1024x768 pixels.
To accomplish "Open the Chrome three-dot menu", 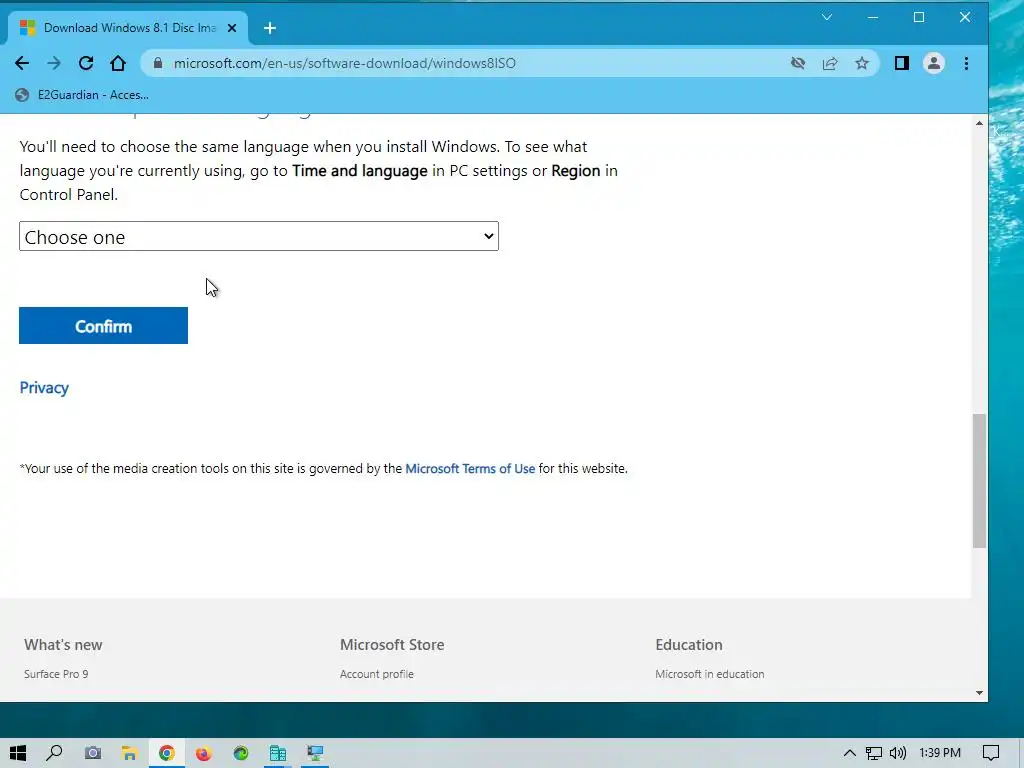I will coord(966,63).
